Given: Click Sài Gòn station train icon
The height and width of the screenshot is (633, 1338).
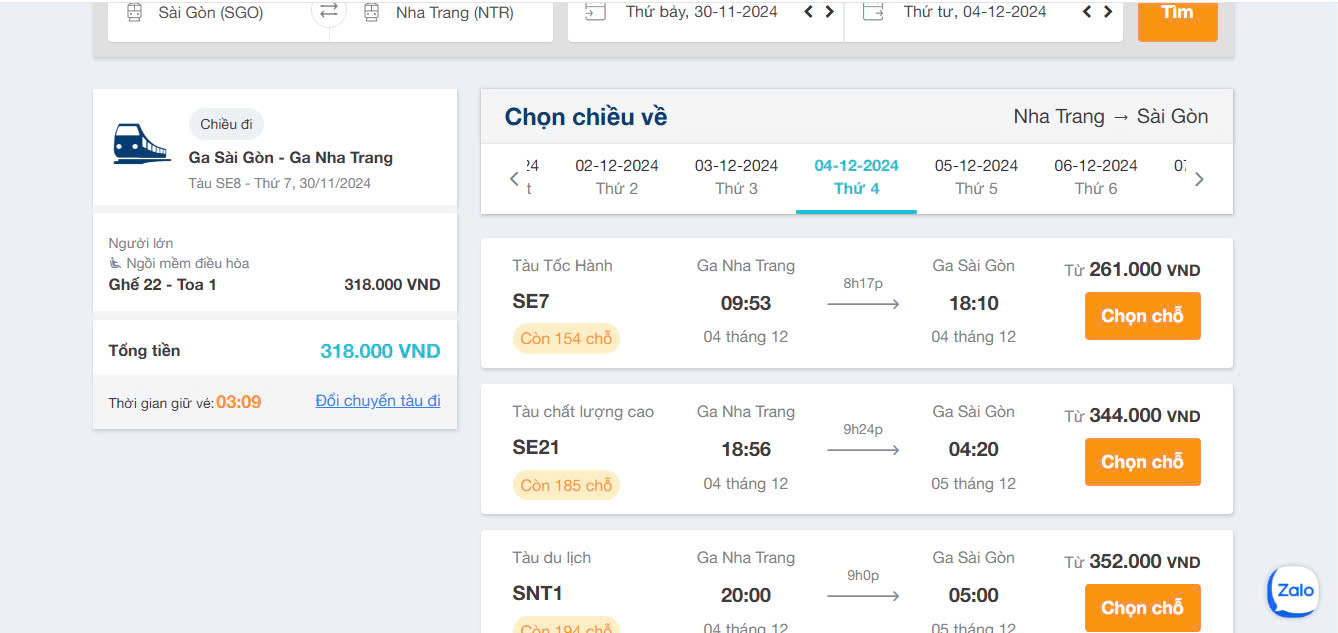Looking at the screenshot, I should (134, 13).
